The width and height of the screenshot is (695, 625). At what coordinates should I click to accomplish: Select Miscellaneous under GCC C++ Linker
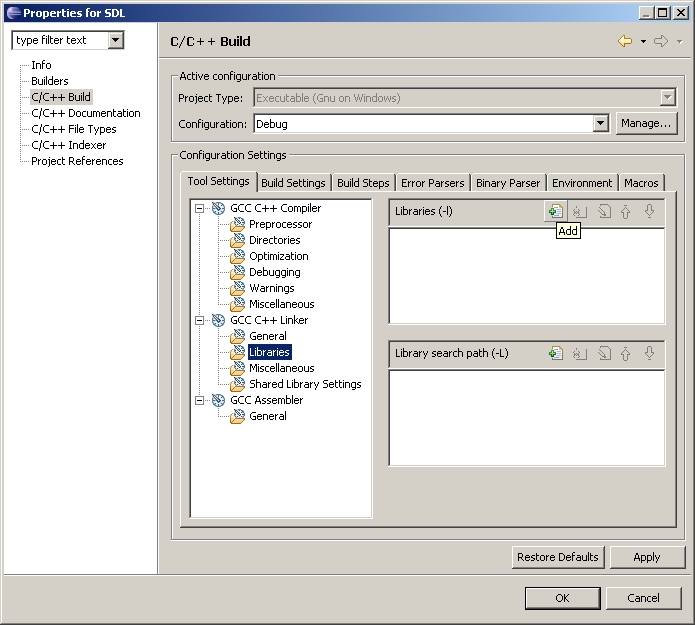click(281, 368)
